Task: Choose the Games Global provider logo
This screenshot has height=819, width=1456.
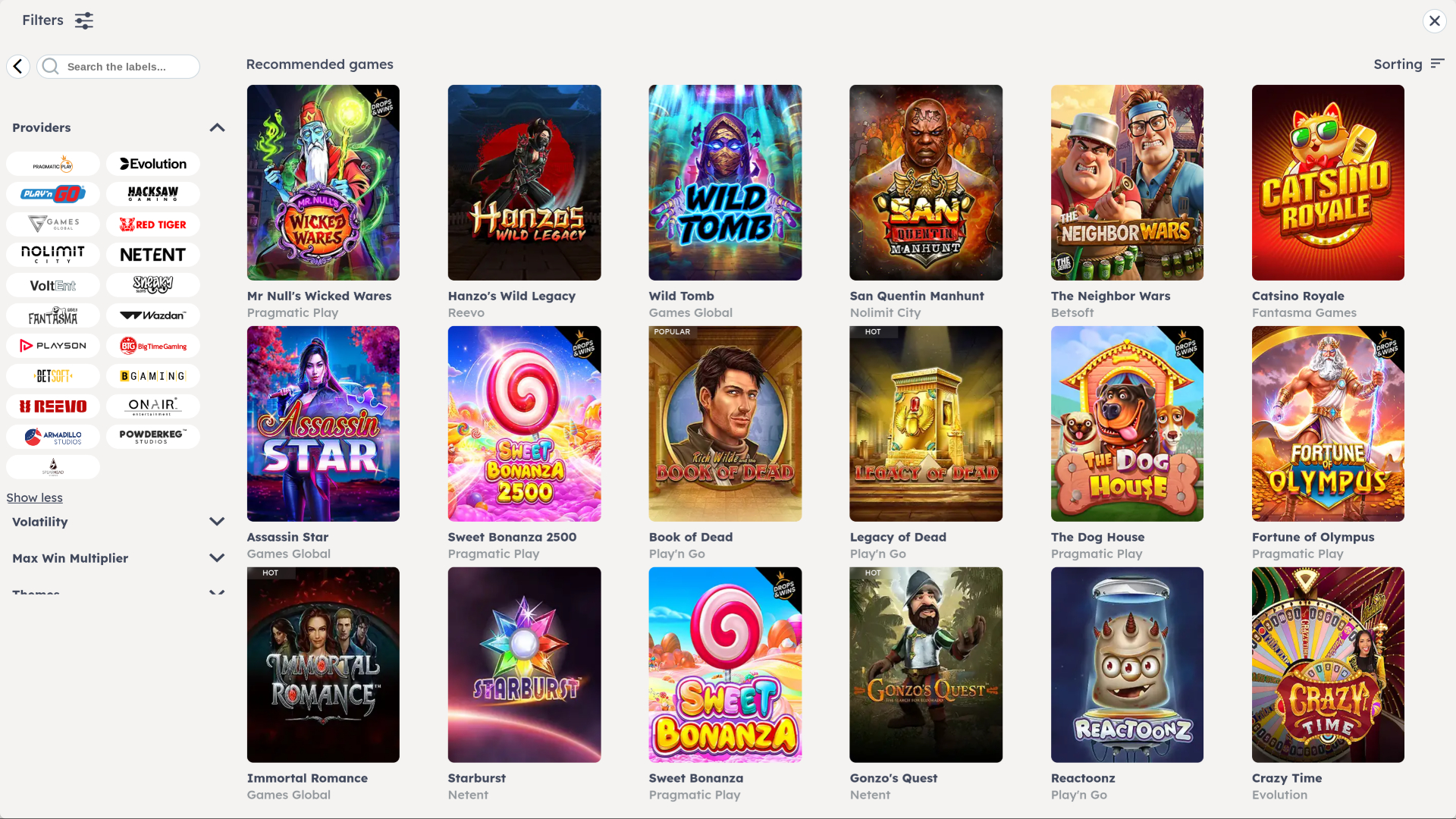Action: [53, 224]
